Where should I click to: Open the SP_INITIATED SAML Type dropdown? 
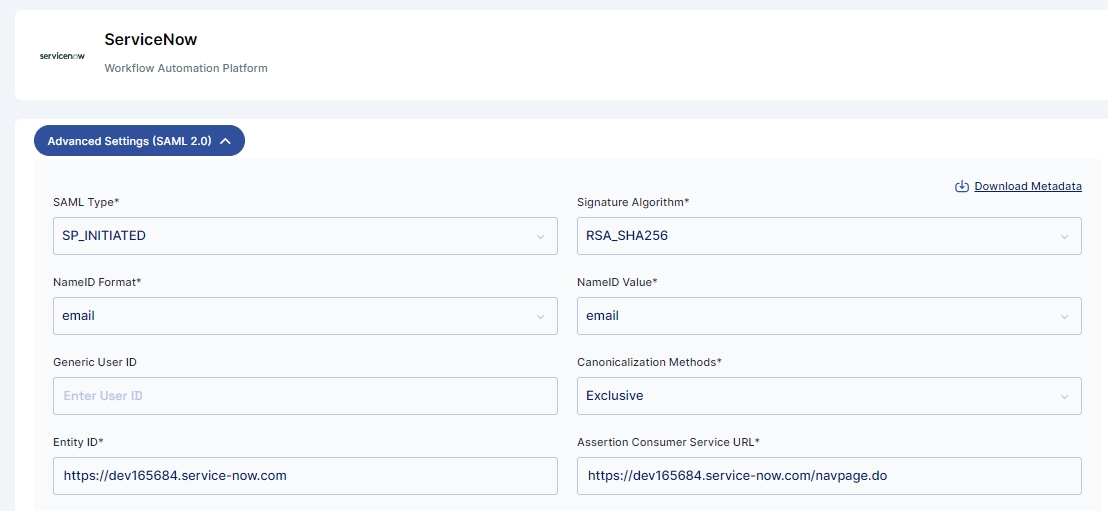pyautogui.click(x=305, y=236)
